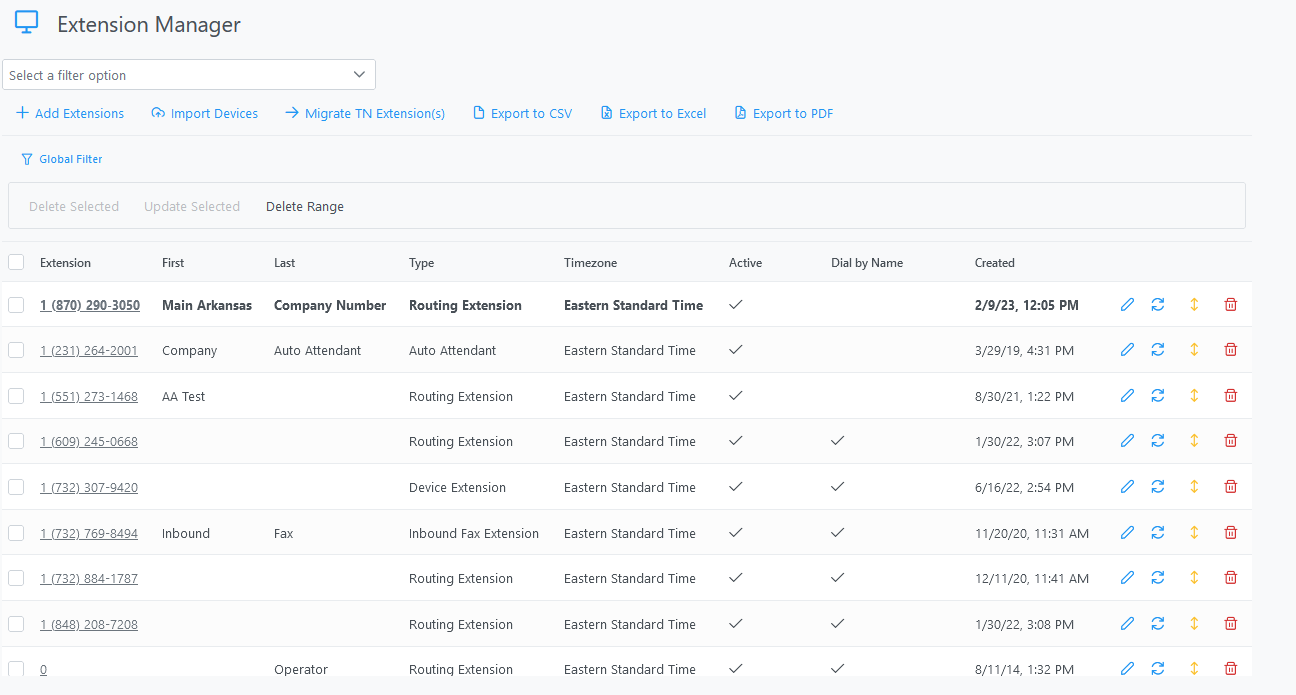Choose Migrate TN Extension(s)
Screen dimensions: 1296x695
coord(365,114)
